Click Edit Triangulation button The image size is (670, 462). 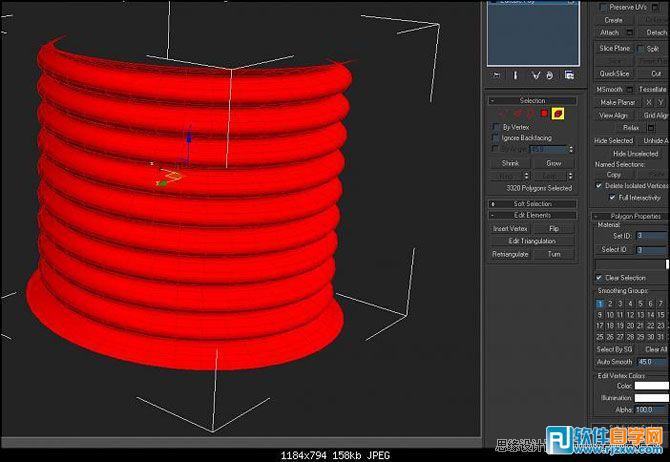(532, 241)
